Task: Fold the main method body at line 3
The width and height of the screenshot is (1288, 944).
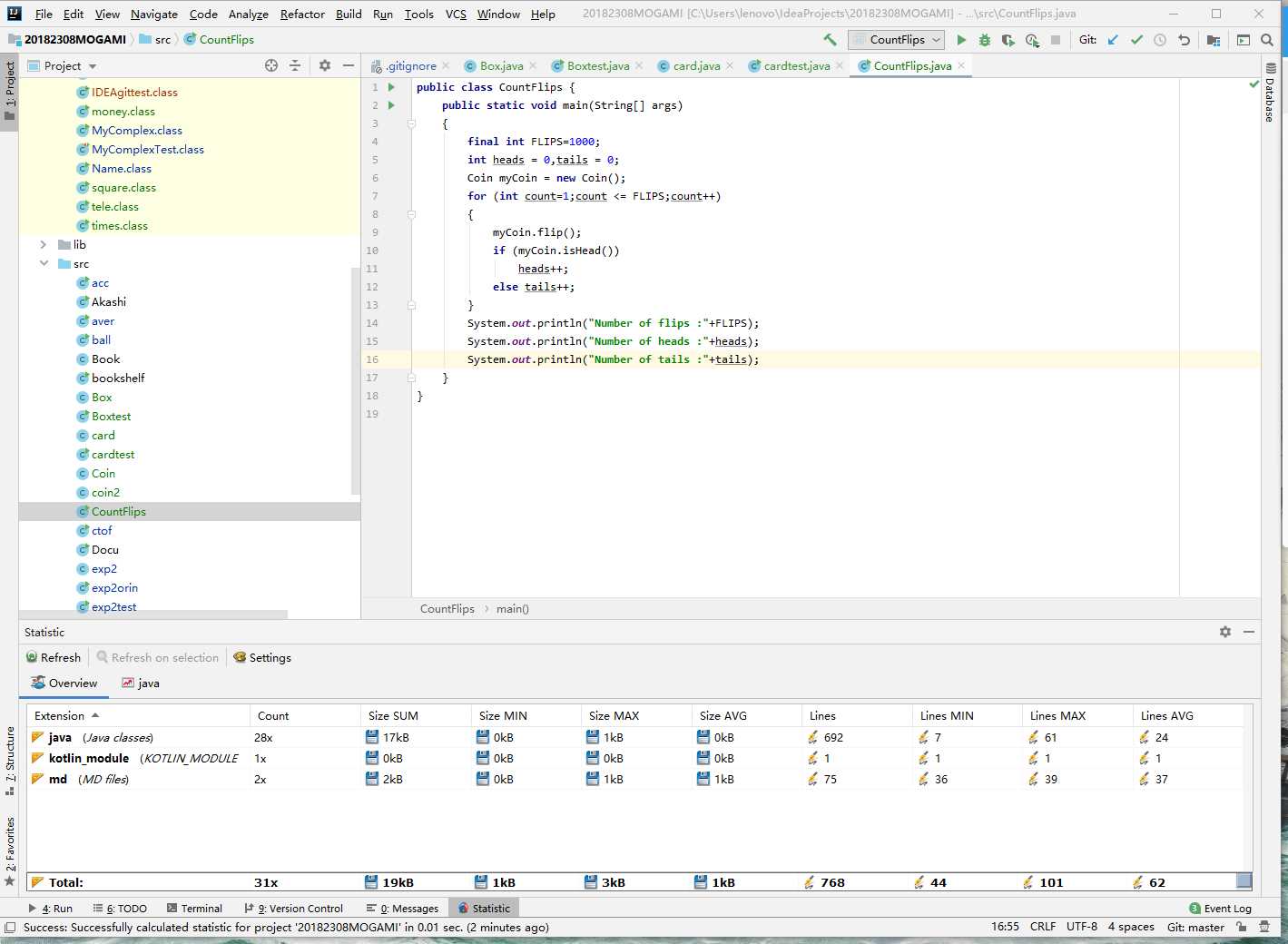Action: pos(411,123)
